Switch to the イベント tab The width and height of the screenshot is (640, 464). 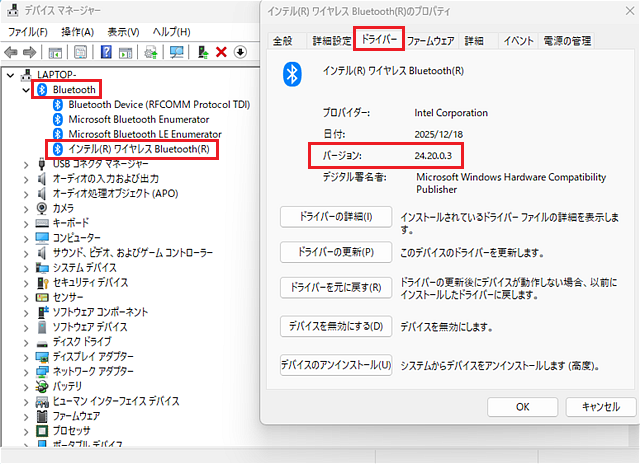[518, 41]
